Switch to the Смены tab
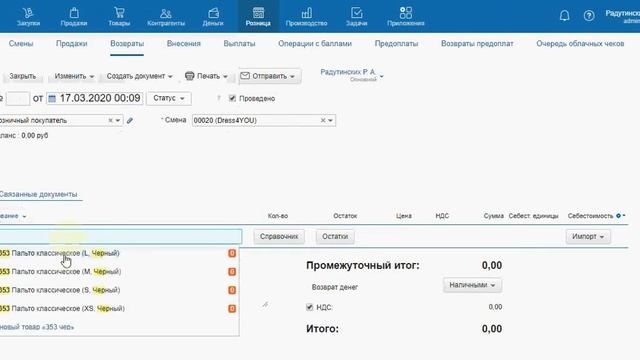The height and width of the screenshot is (360, 640). tap(21, 44)
